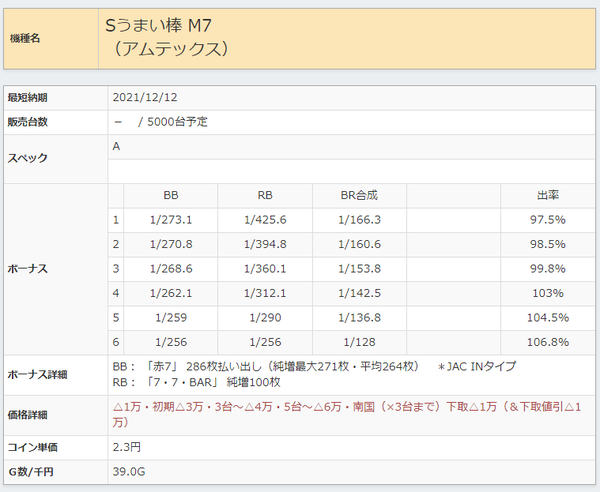
Task: Select BB value '1/273.1'
Action: click(x=171, y=220)
